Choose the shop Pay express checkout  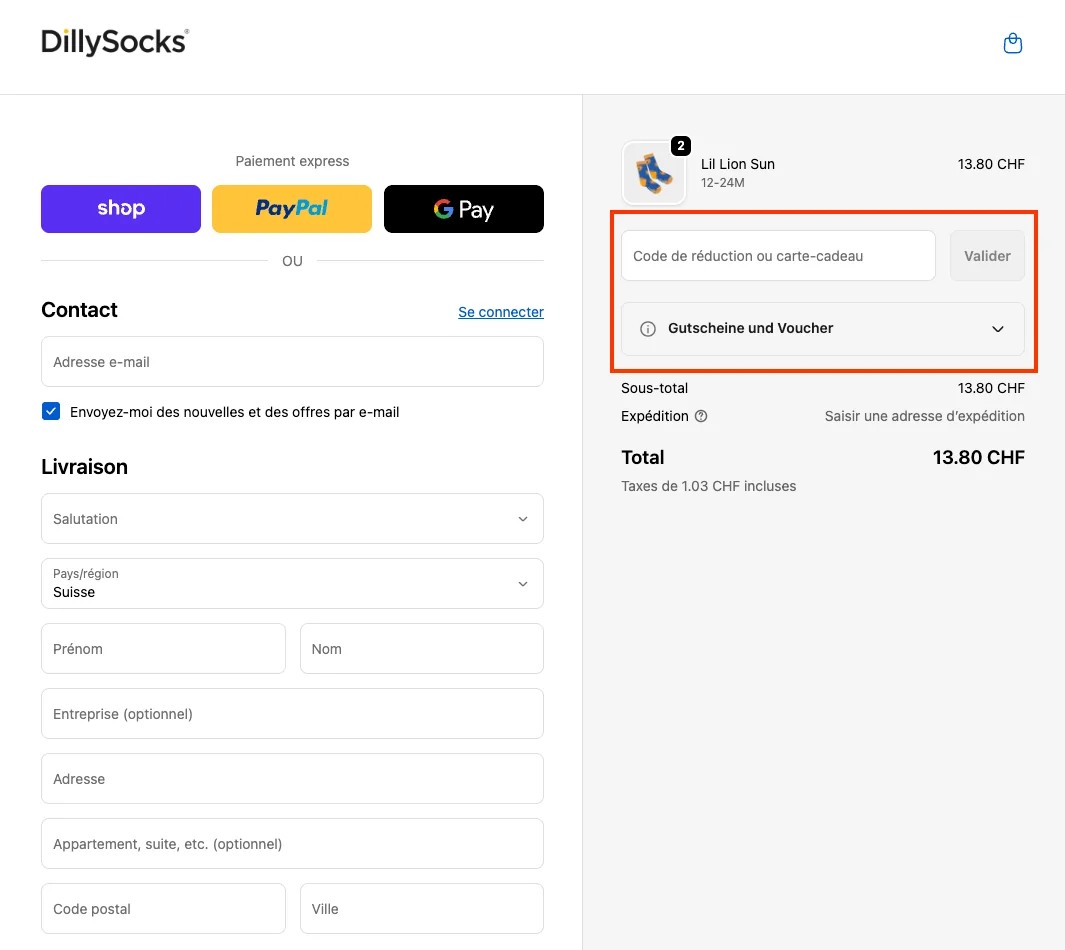[120, 208]
